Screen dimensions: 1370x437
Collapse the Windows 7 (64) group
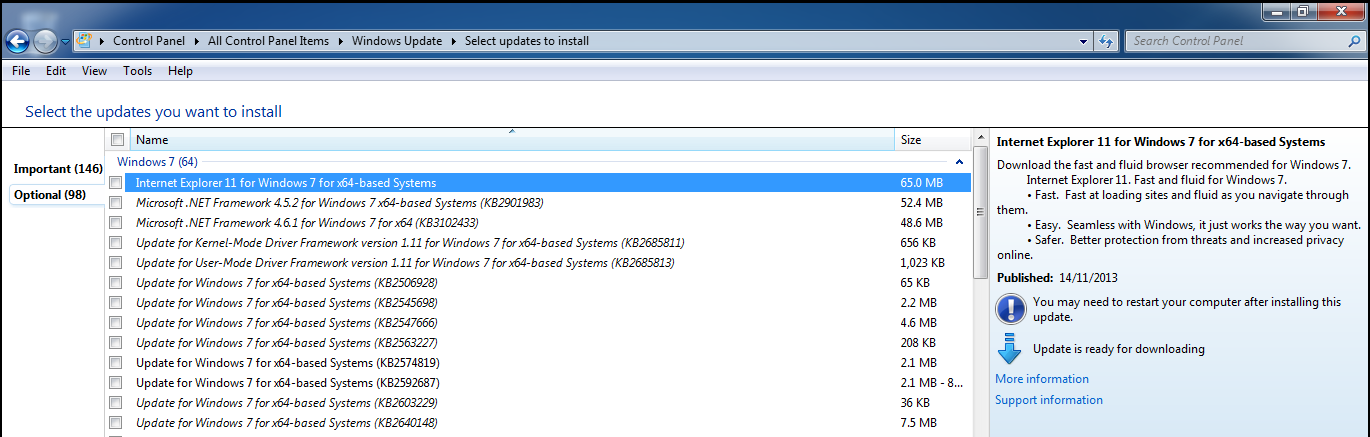(960, 161)
